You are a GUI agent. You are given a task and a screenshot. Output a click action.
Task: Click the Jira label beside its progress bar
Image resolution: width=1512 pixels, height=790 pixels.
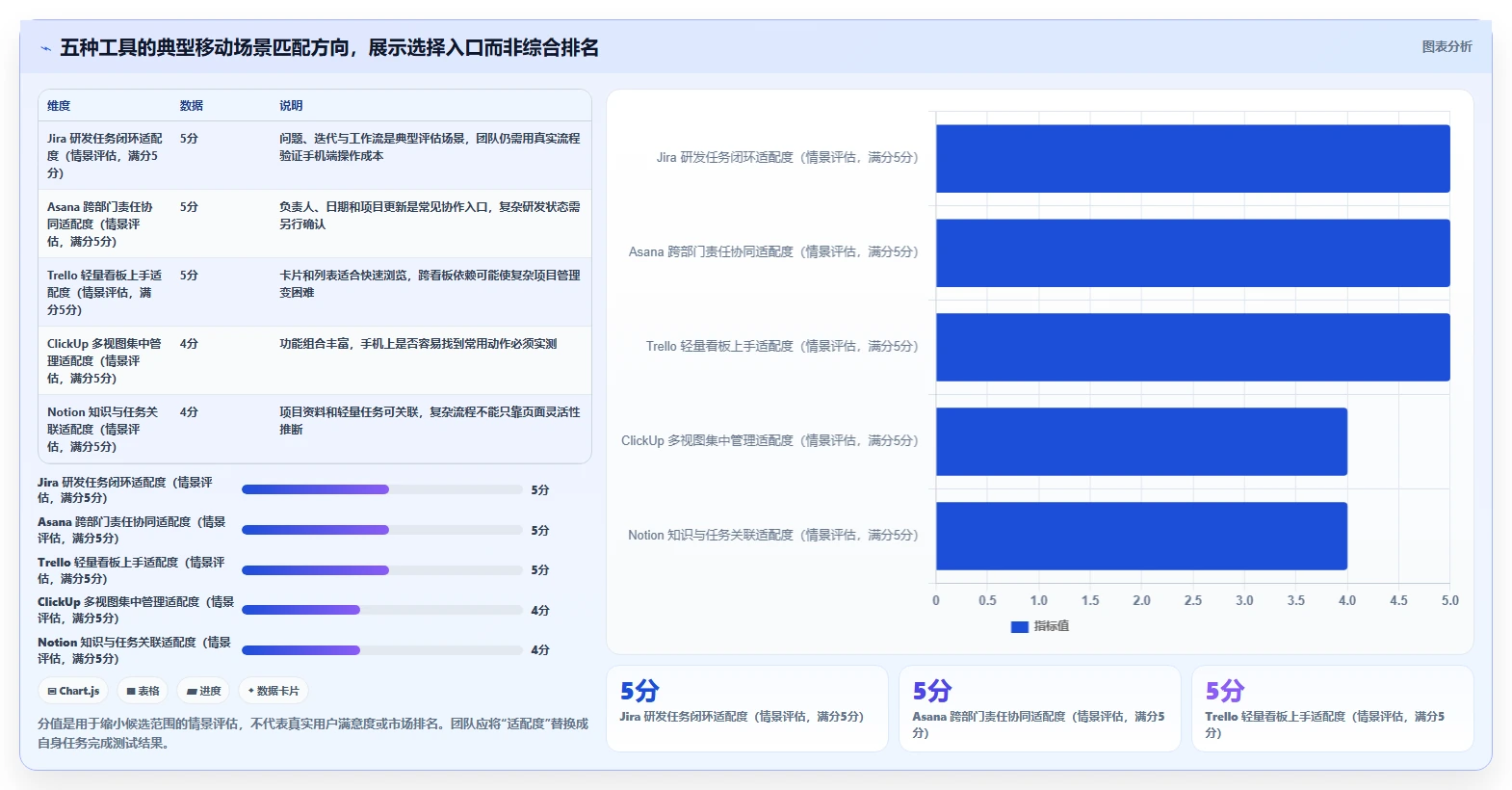tap(125, 490)
